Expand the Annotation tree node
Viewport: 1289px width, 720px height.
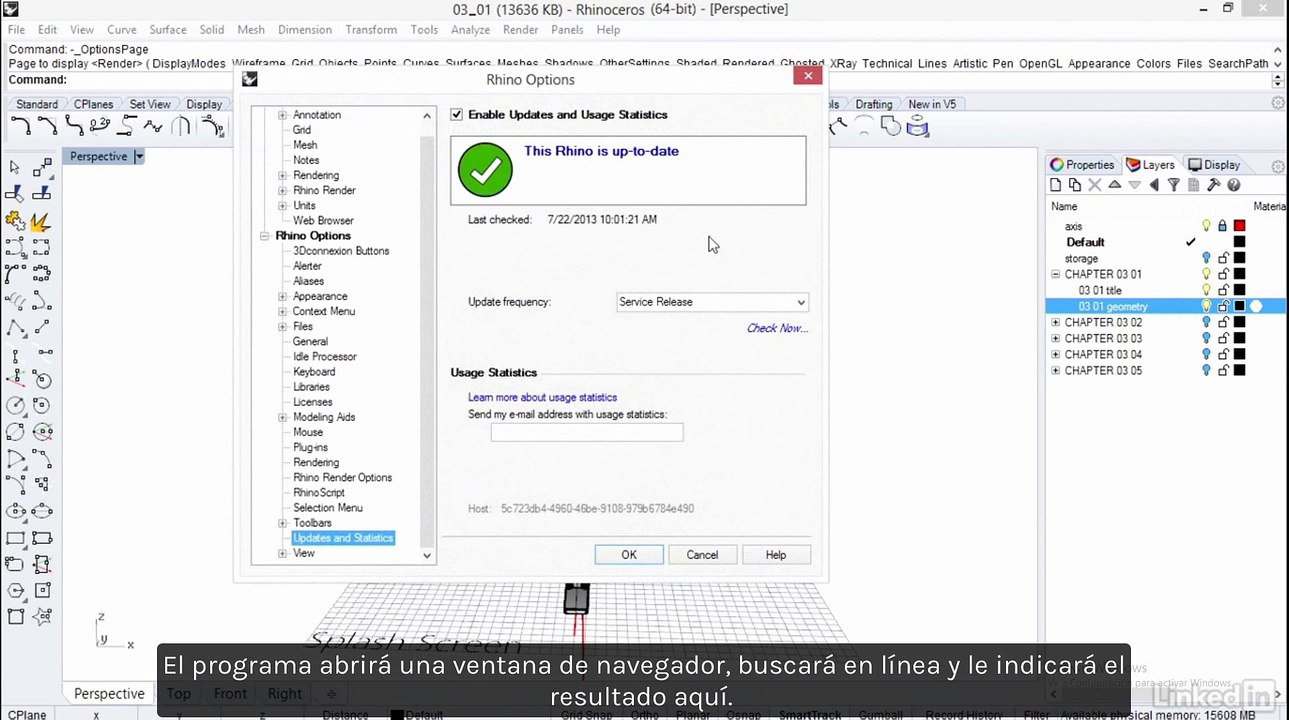283,115
